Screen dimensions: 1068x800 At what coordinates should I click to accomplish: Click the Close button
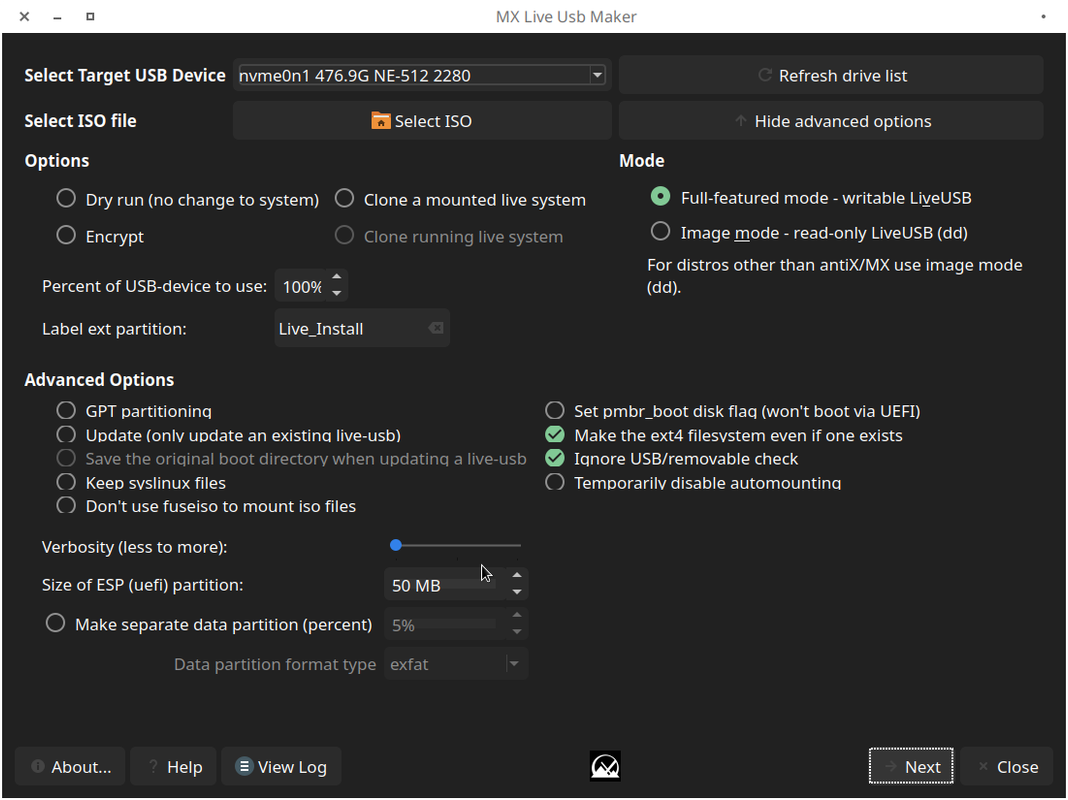1007,767
